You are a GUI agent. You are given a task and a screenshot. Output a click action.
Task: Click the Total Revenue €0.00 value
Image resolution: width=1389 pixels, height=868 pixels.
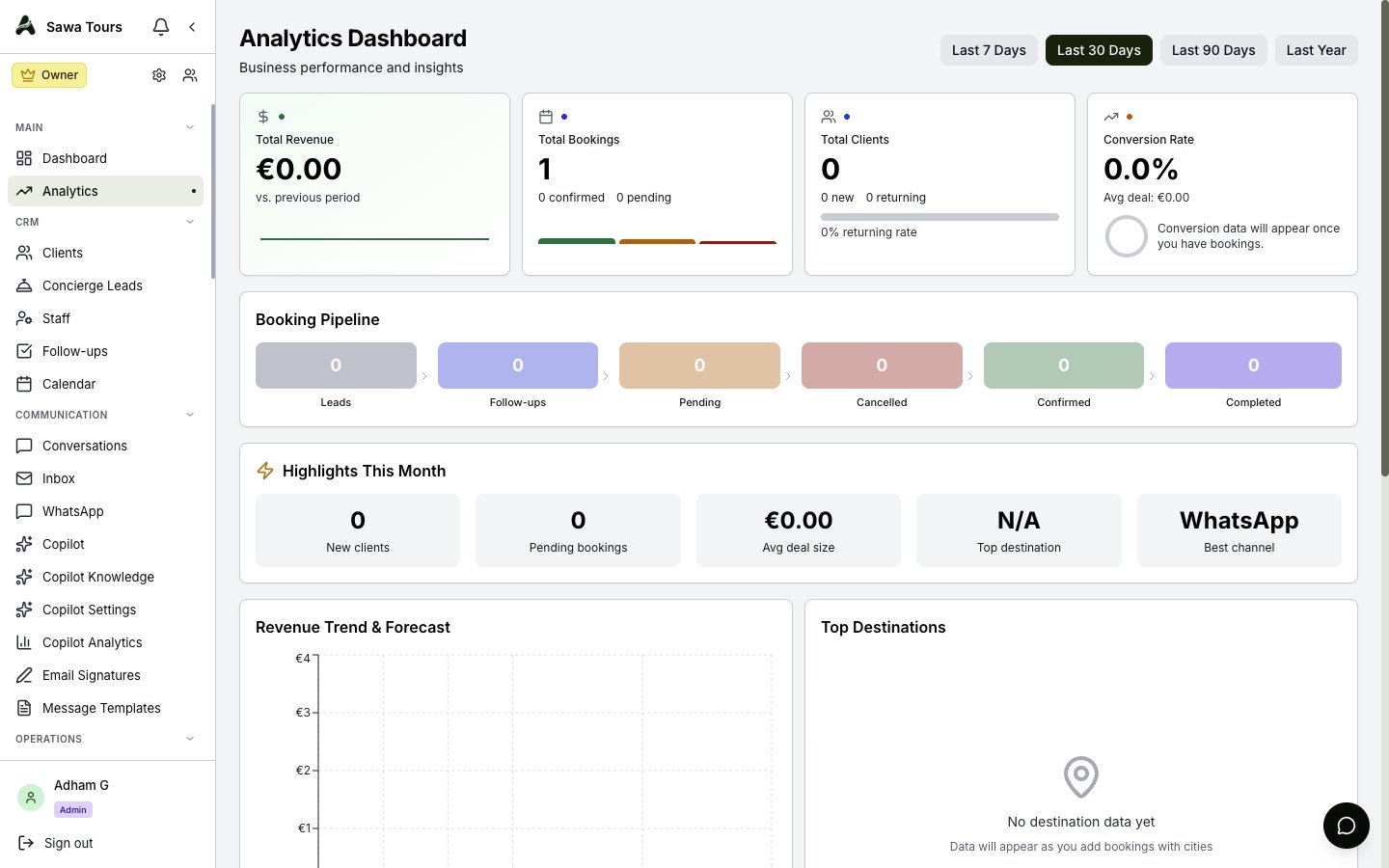tap(299, 170)
